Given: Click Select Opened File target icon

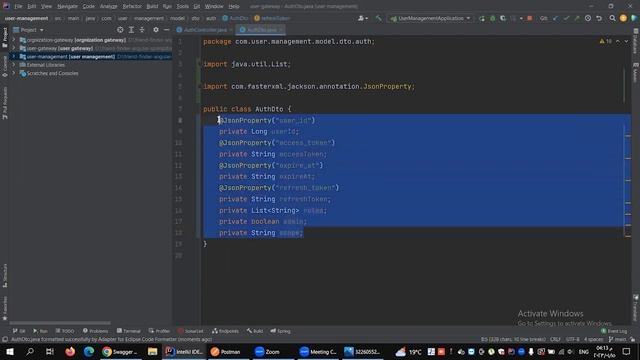Looking at the screenshot, I should pos(120,30).
